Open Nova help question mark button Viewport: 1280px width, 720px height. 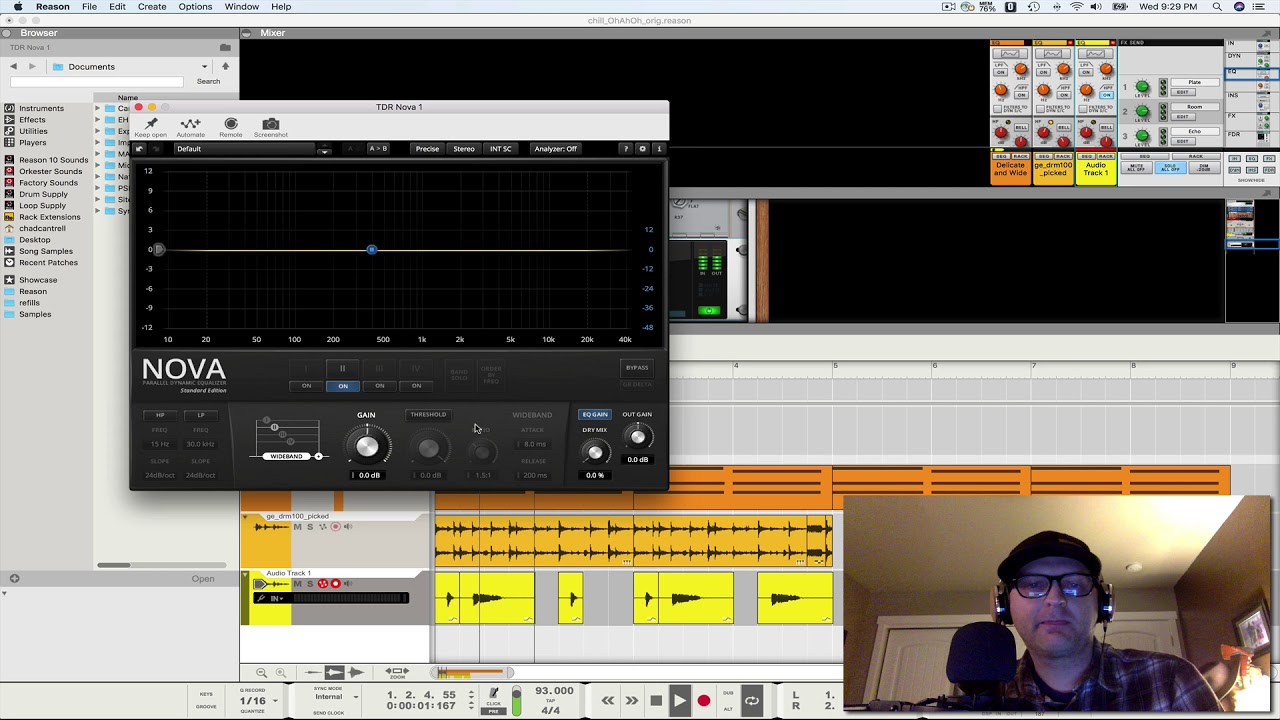click(x=626, y=149)
